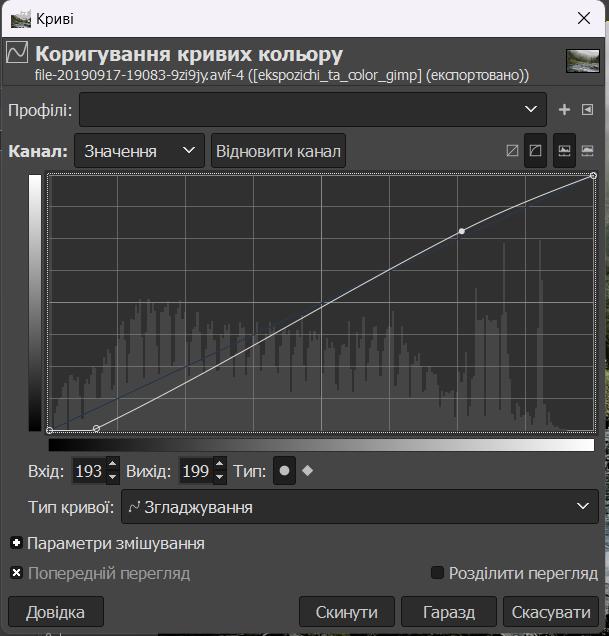Toggle the Попередній перегляд checkbox
The height and width of the screenshot is (636, 609).
[16, 573]
